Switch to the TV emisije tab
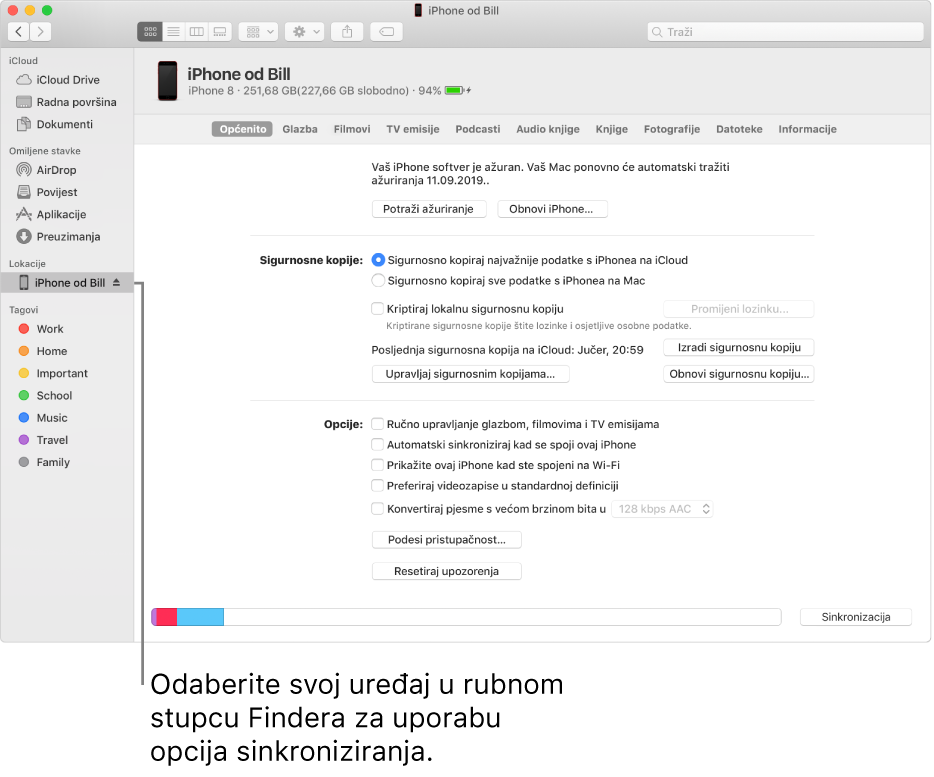934x777 pixels. click(413, 129)
